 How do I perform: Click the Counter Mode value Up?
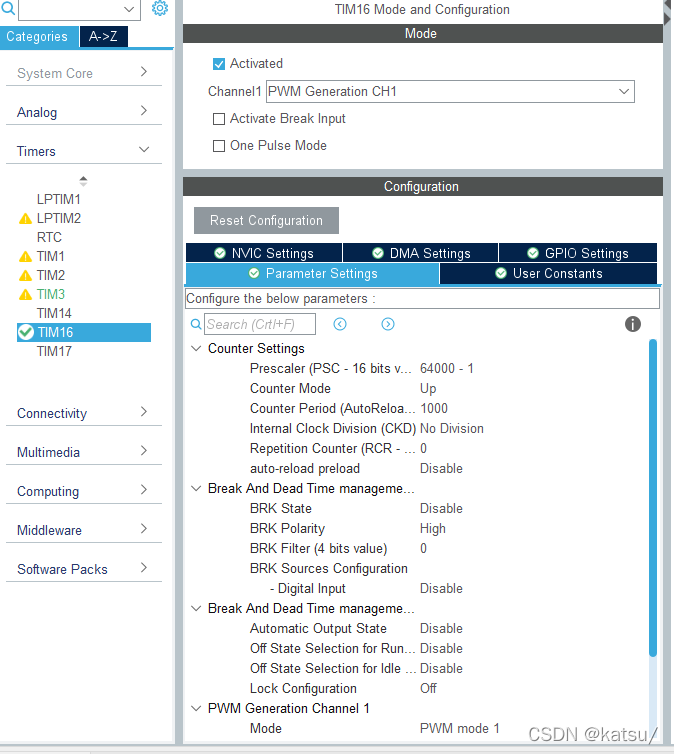pyautogui.click(x=428, y=389)
